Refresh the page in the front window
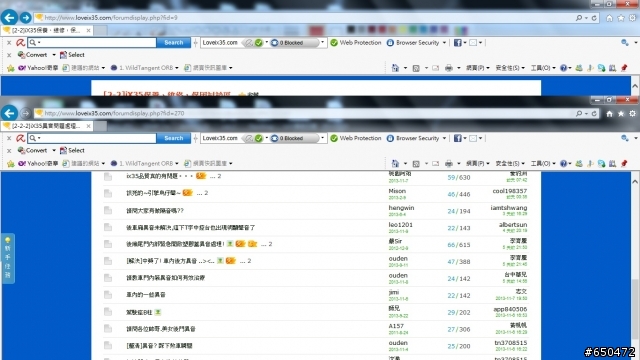This screenshot has width=640, height=360. click(594, 113)
